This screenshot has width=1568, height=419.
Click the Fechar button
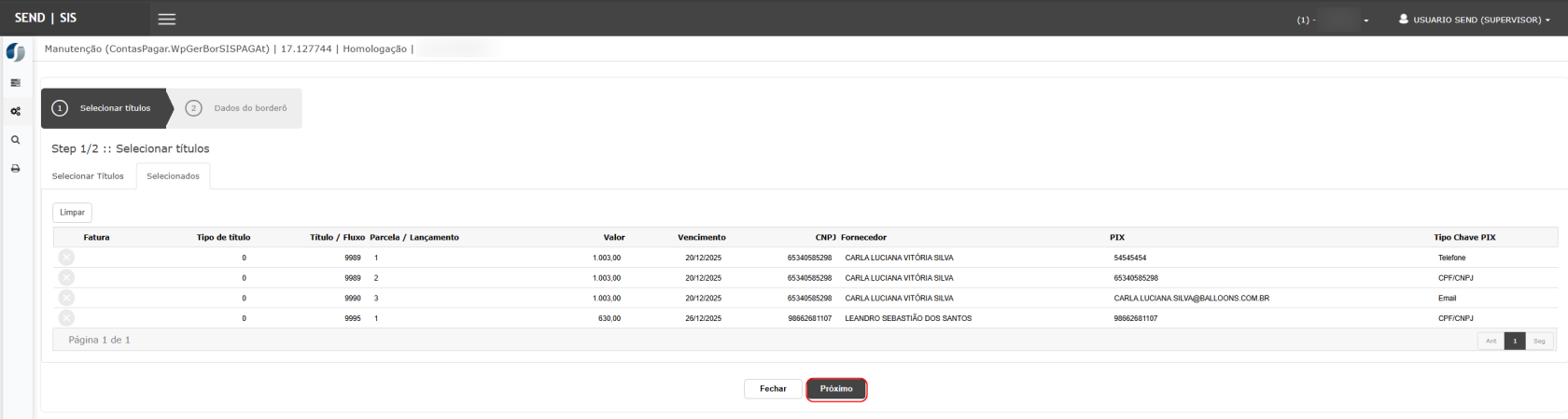click(x=773, y=389)
